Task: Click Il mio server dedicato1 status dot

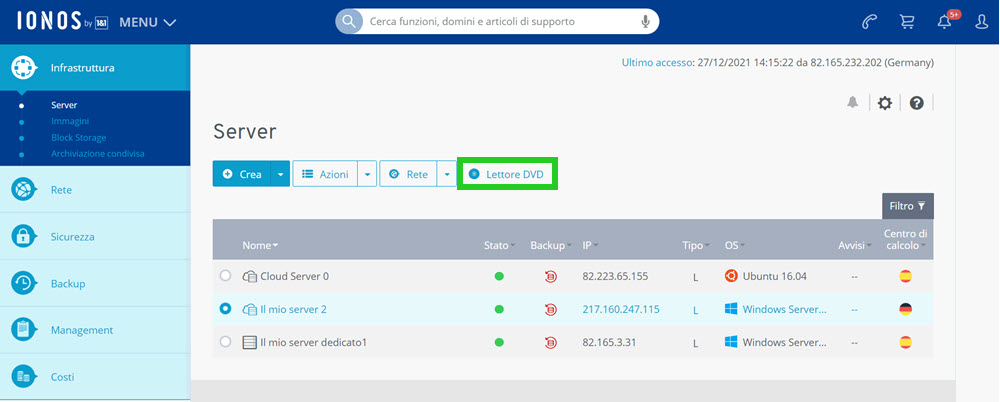Action: pyautogui.click(x=499, y=342)
